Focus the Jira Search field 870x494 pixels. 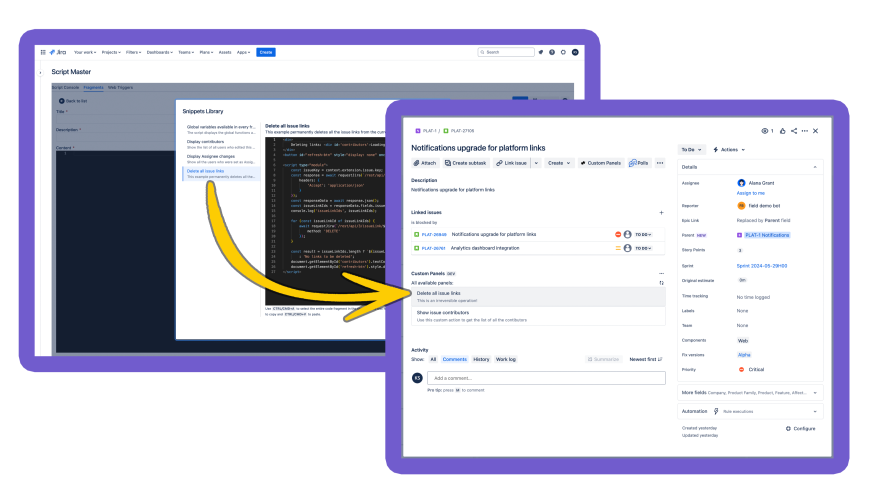506,52
